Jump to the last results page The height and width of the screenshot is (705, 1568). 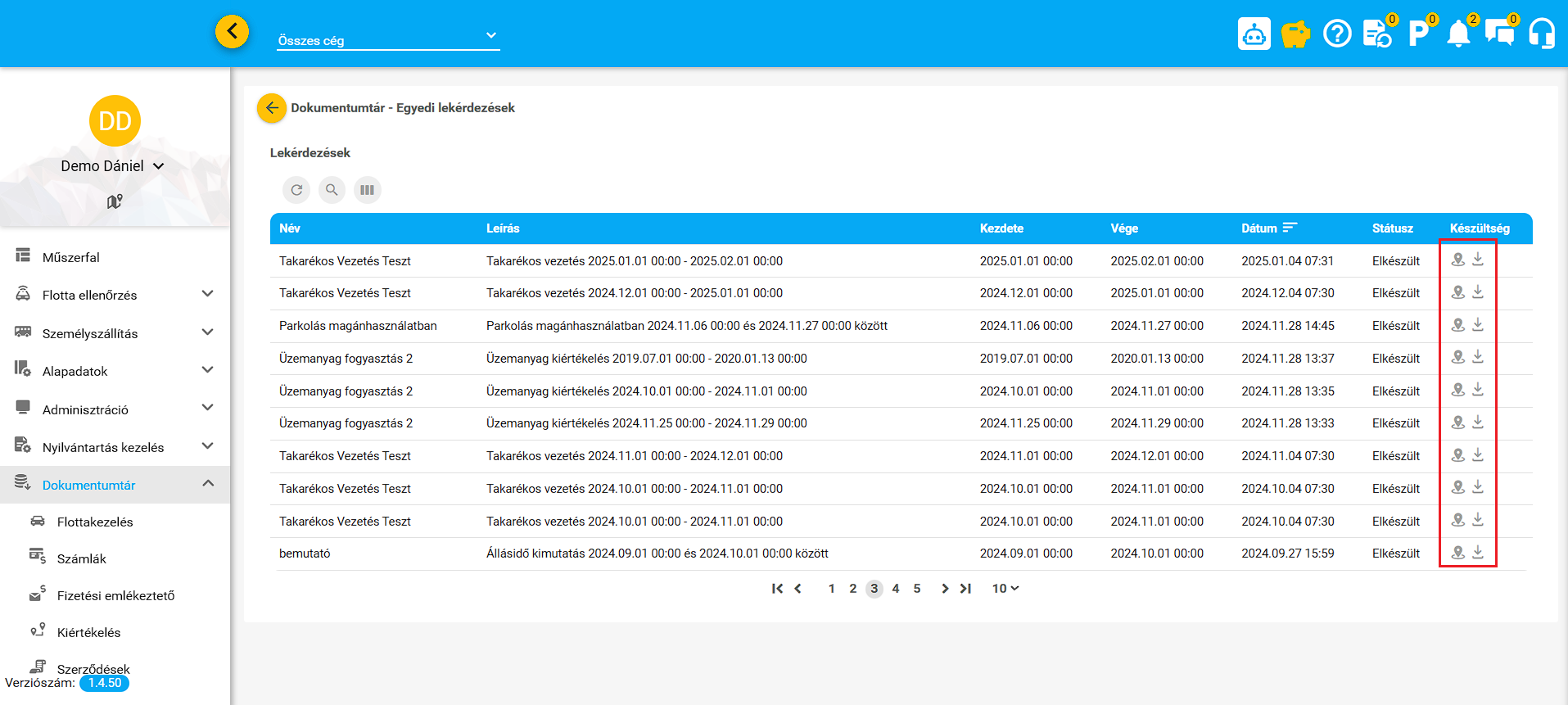coord(966,588)
